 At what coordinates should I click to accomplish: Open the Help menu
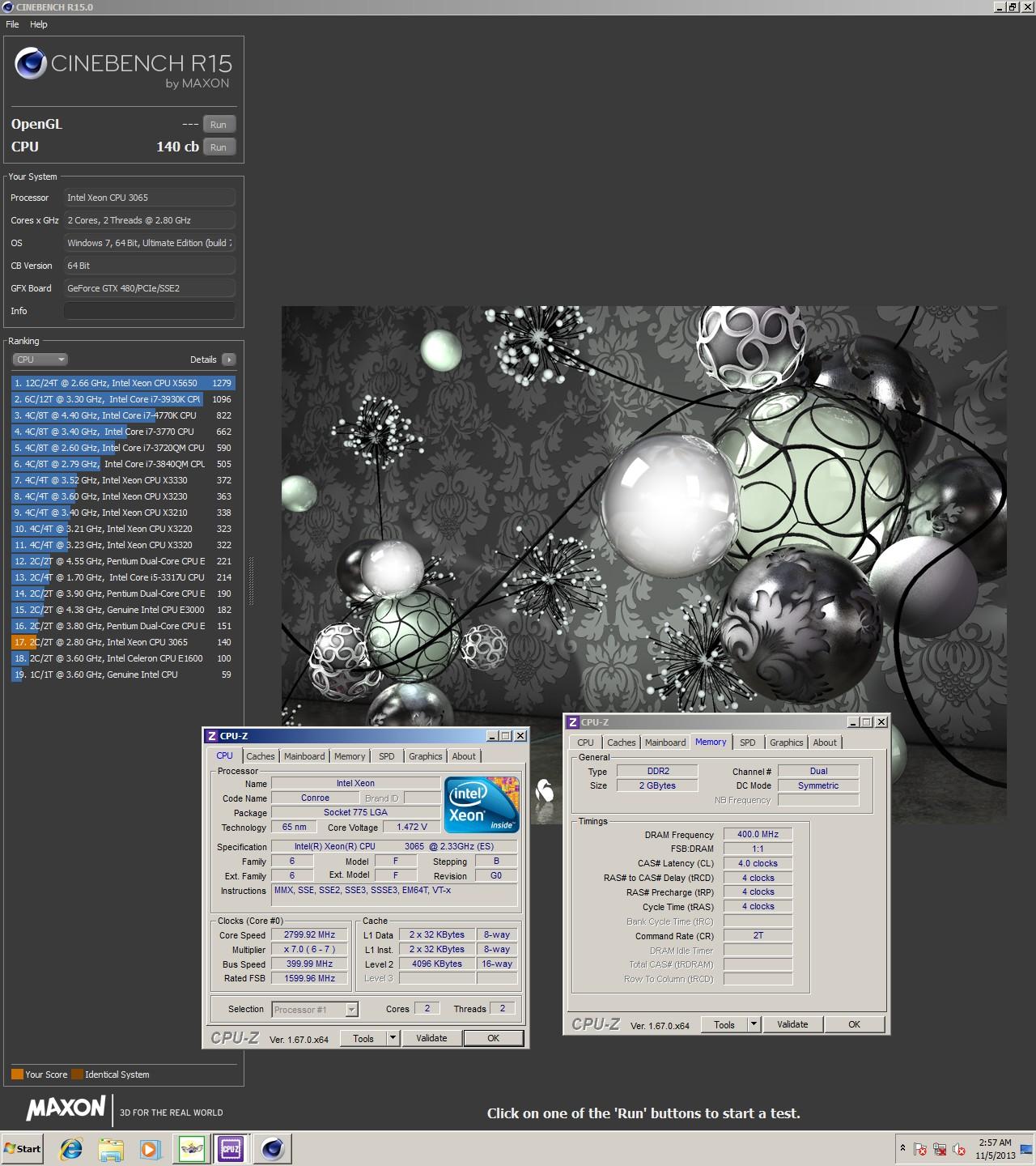39,24
